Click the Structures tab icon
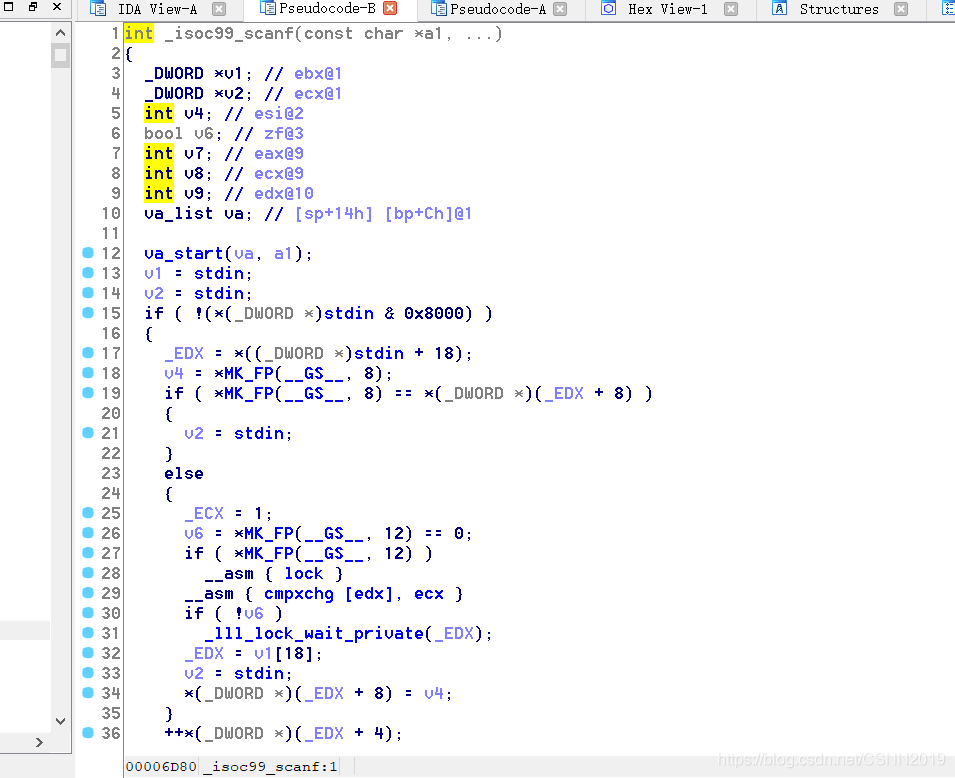The image size is (955, 778). (779, 9)
